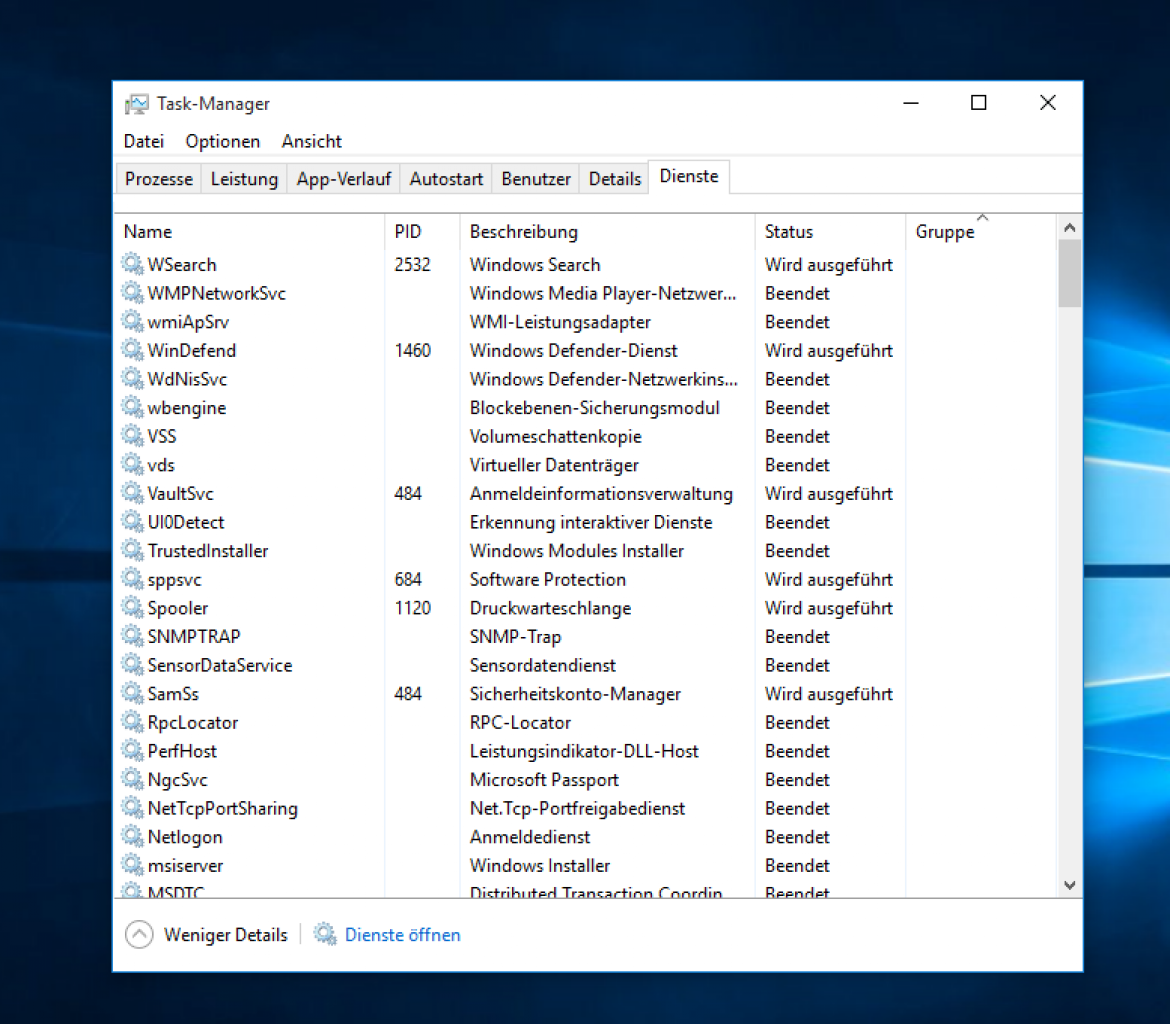Select the UI0Detect gear icon
1170x1024 pixels.
[132, 521]
